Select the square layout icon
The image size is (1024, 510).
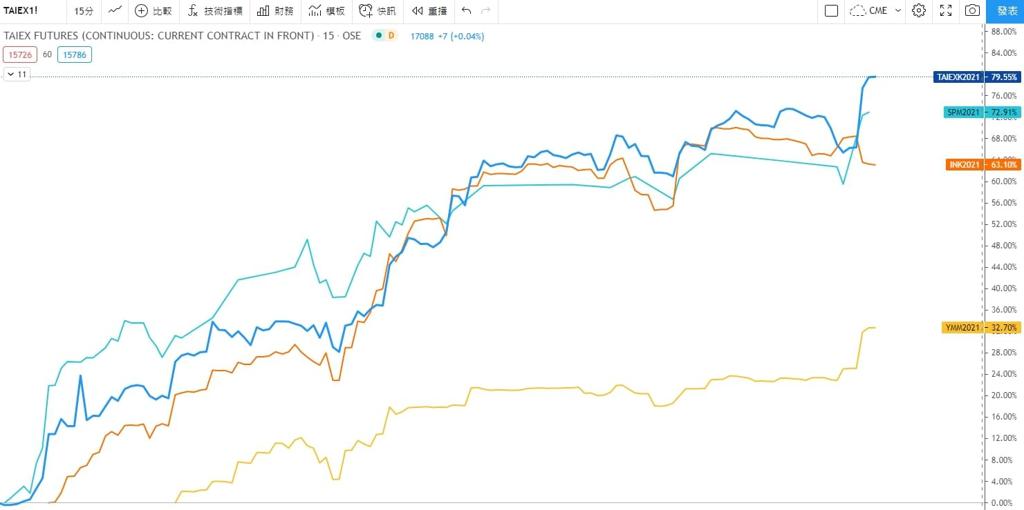click(x=831, y=10)
